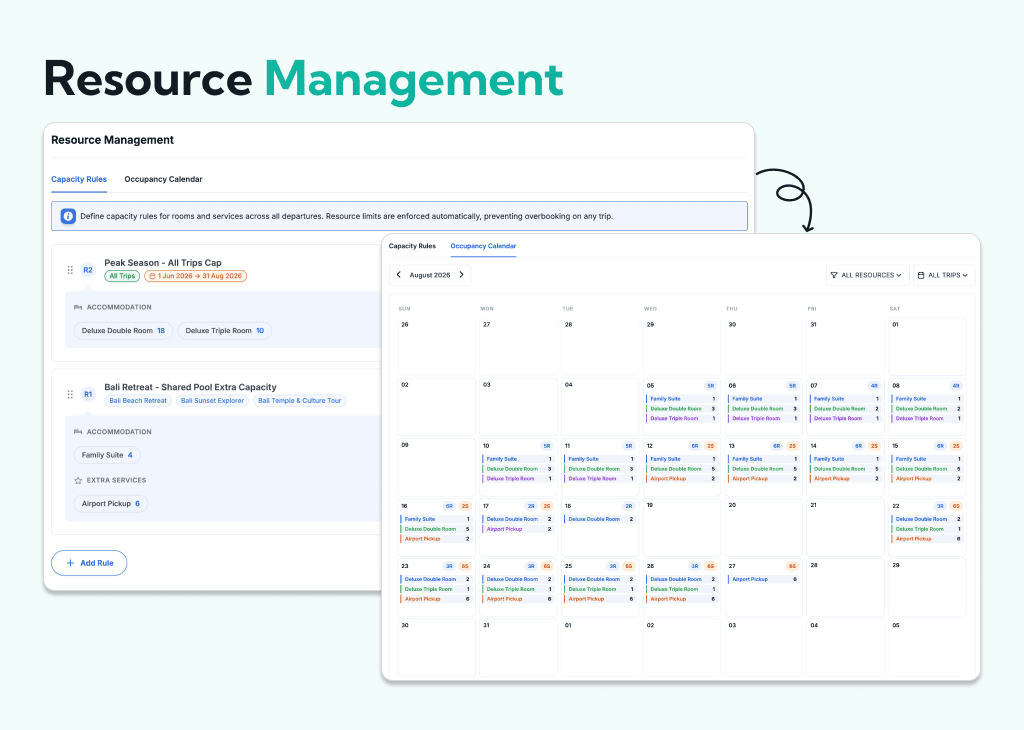The image size is (1024, 730).
Task: Grab the drag handle beside the R2 badge
Action: pyautogui.click(x=70, y=270)
